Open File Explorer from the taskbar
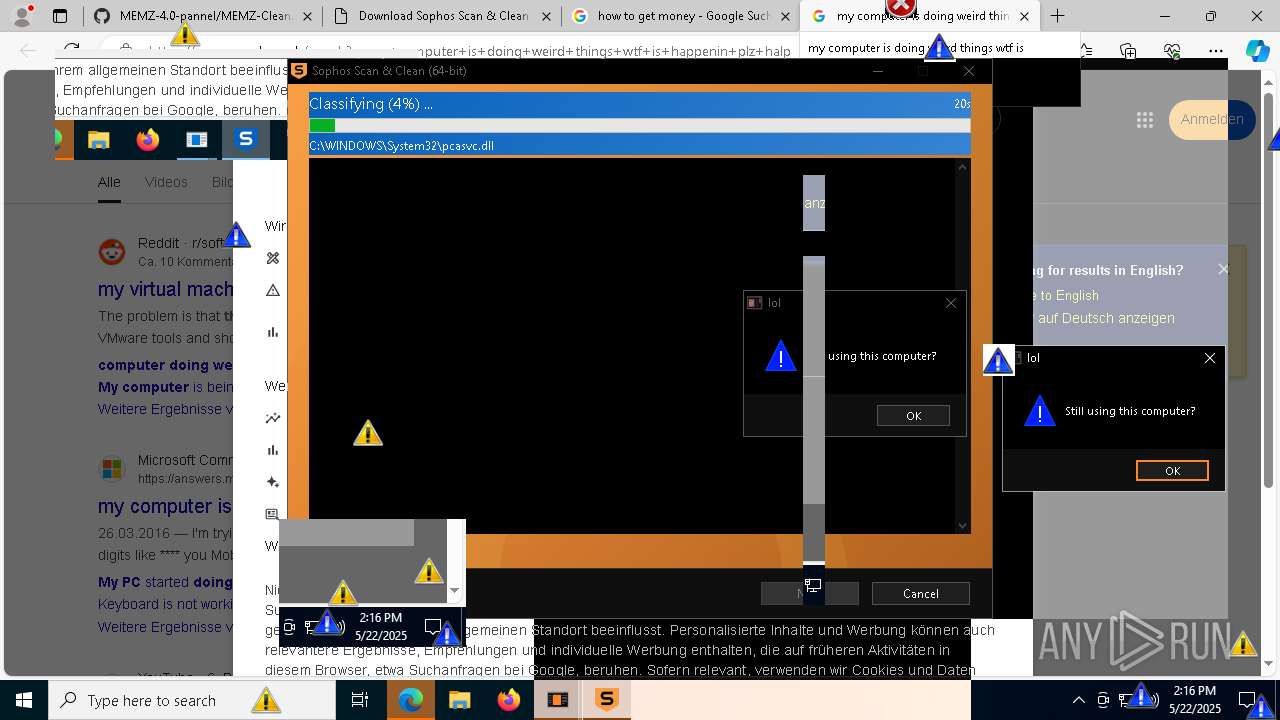 tap(459, 700)
